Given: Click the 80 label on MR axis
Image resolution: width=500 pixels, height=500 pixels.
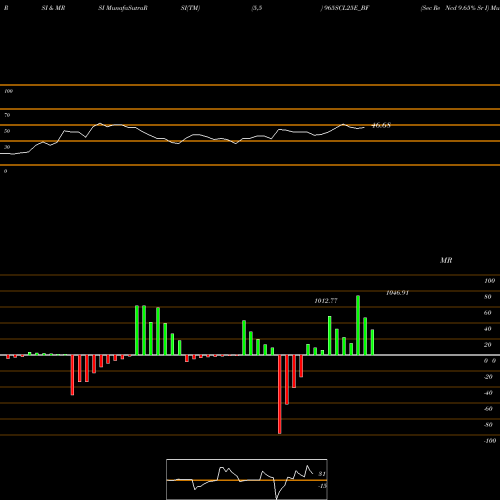Looking at the screenshot, I should click(x=488, y=297).
